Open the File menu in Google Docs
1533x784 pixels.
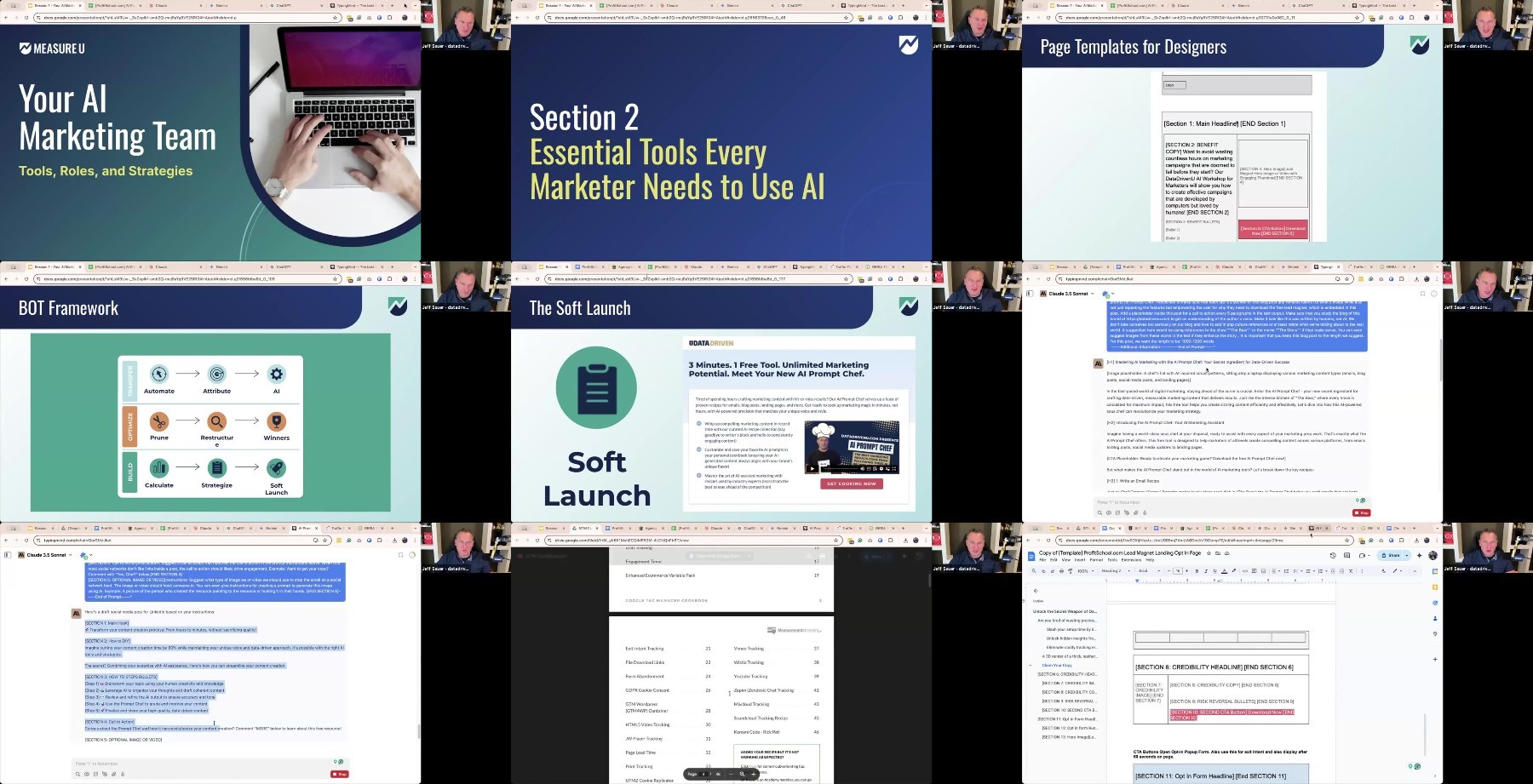click(1042, 559)
